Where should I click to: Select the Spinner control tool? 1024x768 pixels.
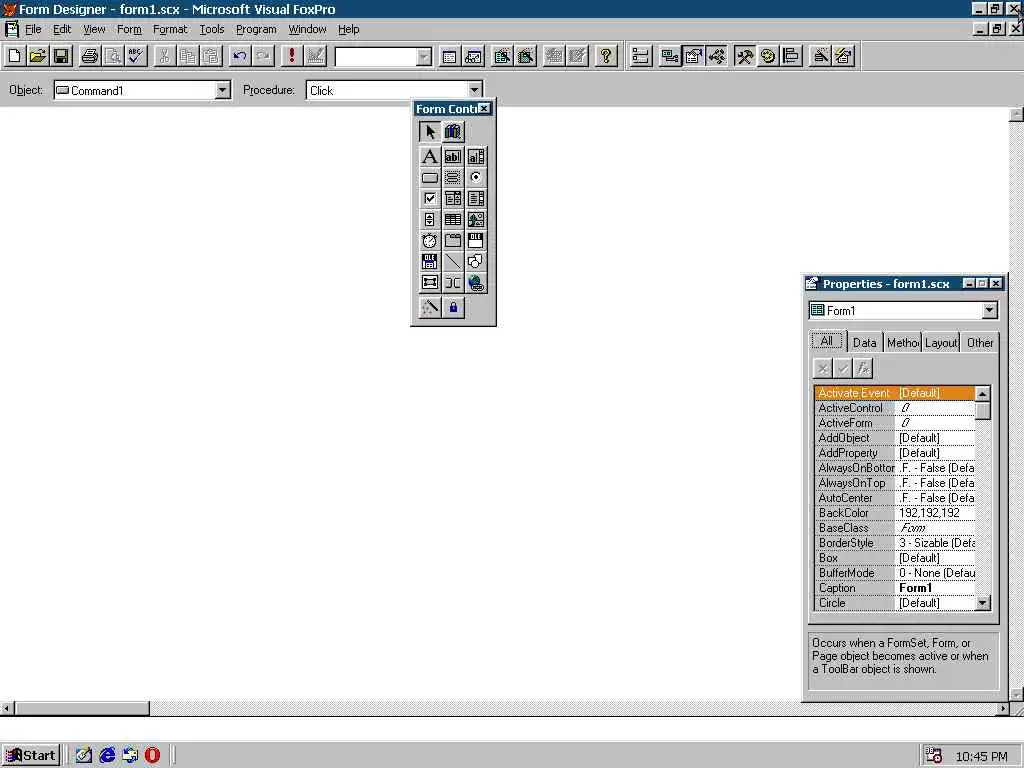coord(429,219)
